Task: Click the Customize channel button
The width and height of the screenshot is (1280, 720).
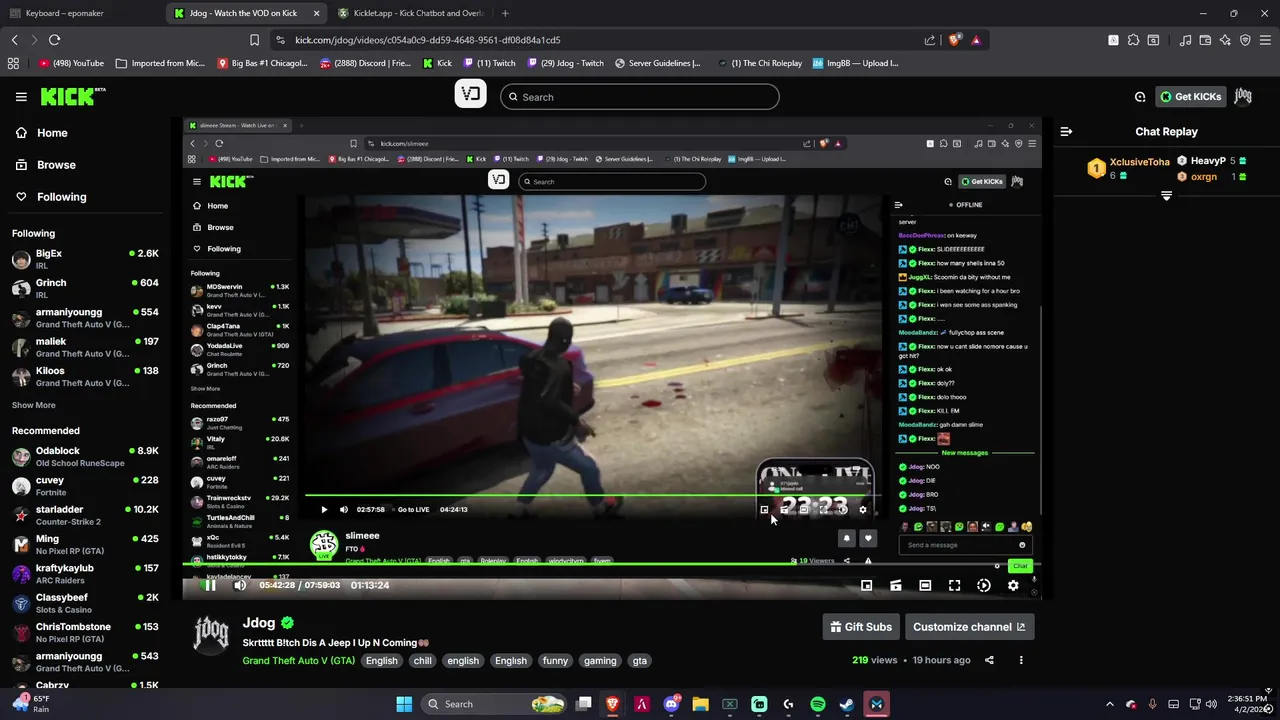Action: pos(969,627)
